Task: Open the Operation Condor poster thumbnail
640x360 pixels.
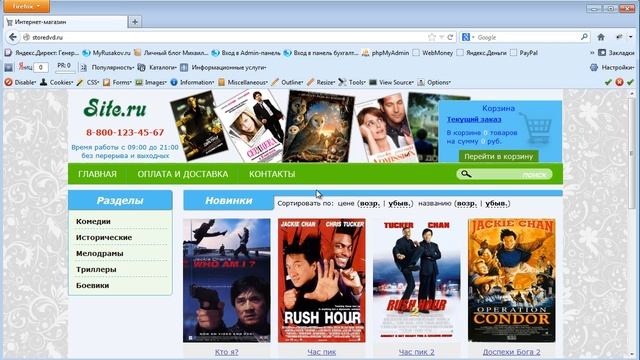Action: 511,280
